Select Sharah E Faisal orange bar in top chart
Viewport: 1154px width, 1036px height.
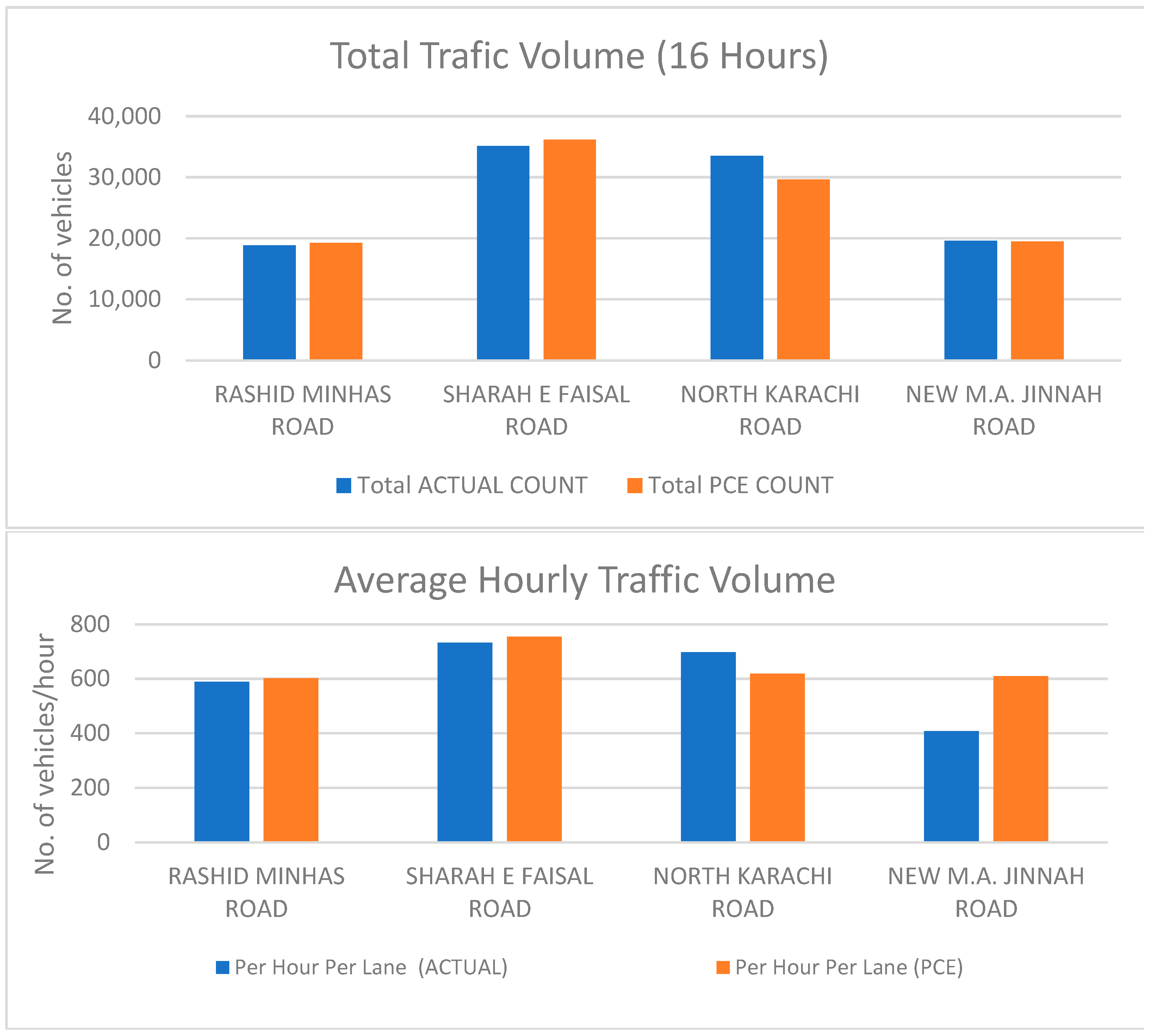click(x=569, y=249)
